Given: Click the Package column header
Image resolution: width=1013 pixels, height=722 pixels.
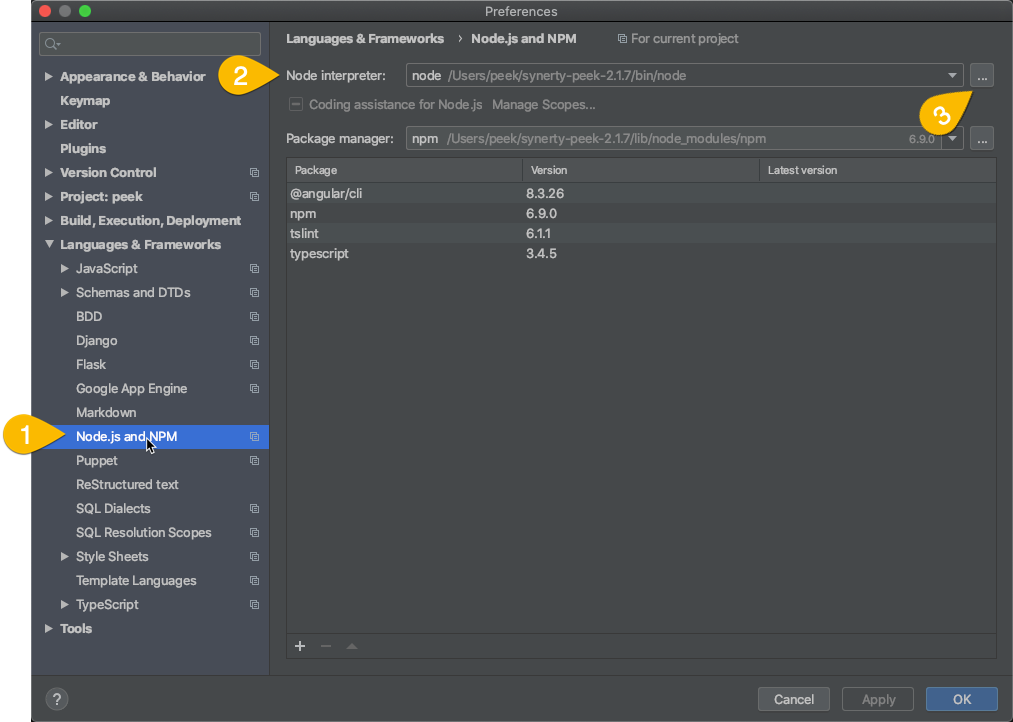Looking at the screenshot, I should (x=404, y=170).
